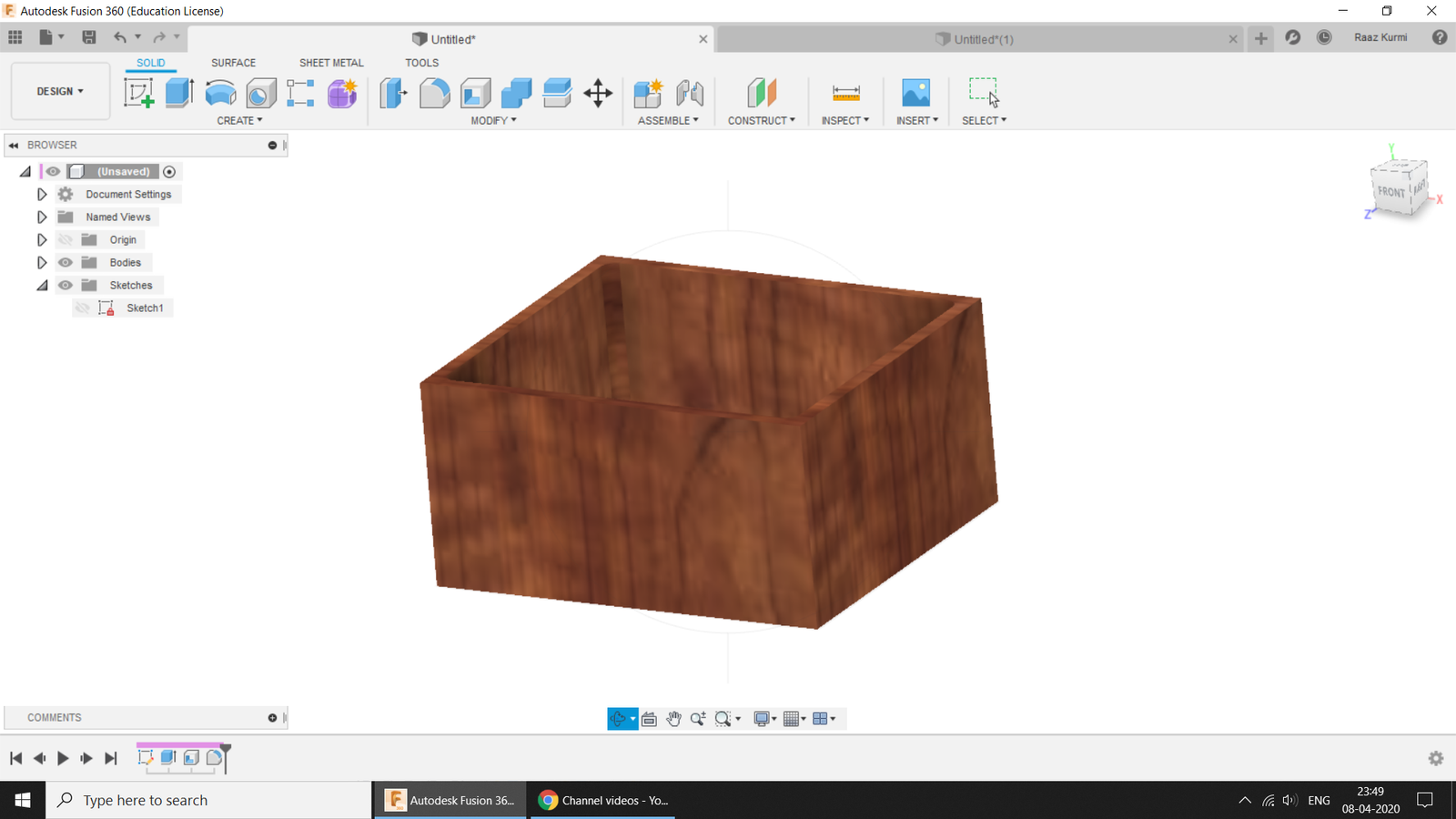The image size is (1456, 819).
Task: Open the DESIGN workspace dropdown
Action: [60, 91]
